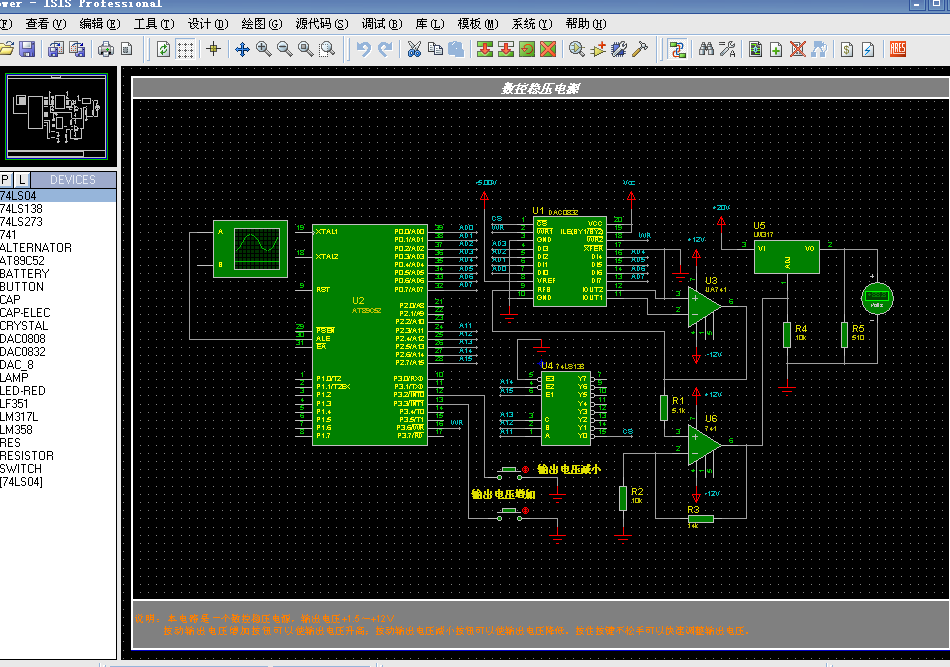Toggle the Wire Autorouter icon

677,49
